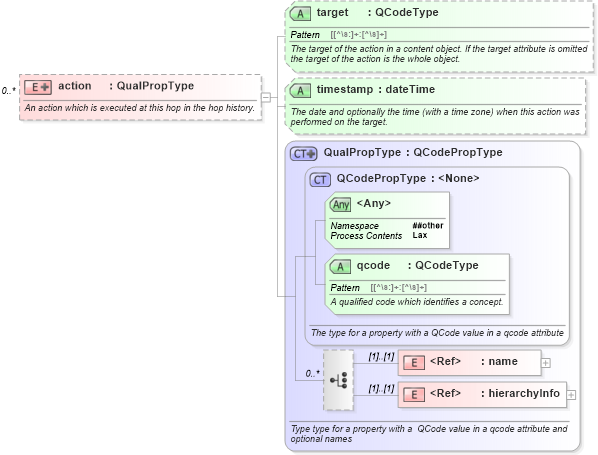Click the E+ icon of action element

[38, 87]
